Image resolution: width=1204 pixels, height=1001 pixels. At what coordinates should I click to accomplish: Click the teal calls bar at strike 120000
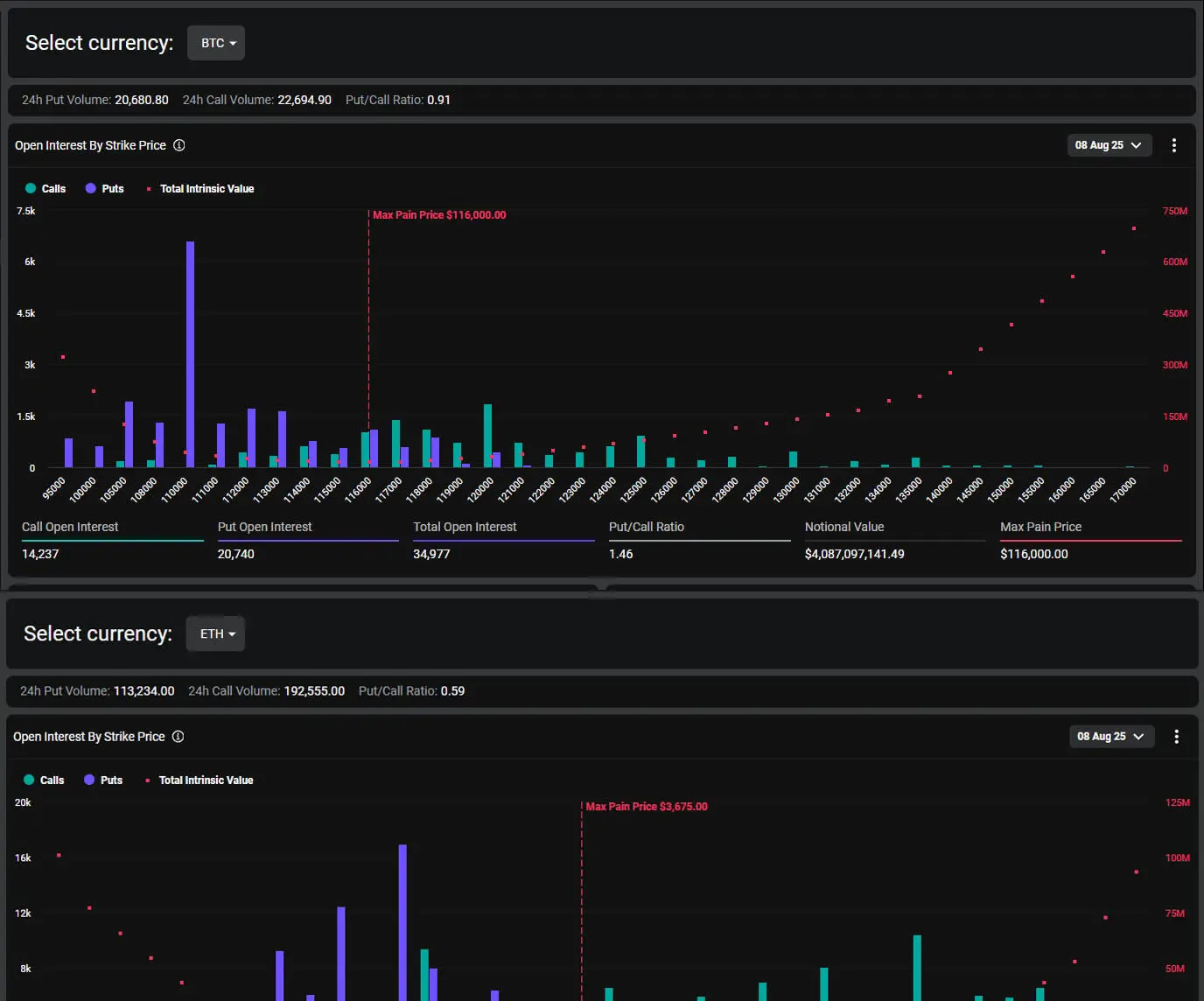[487, 436]
